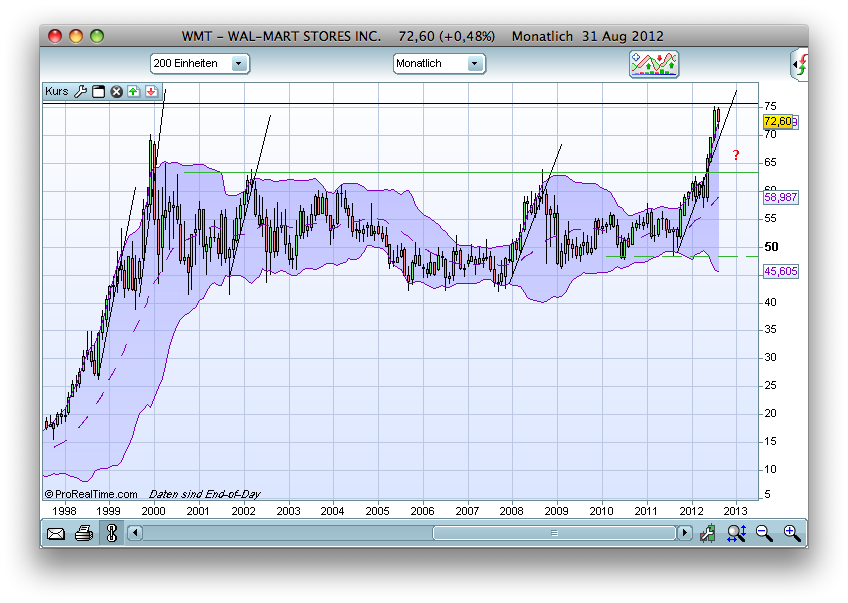Click the 75 price level on the scale
Viewport: 848px width, 603px height.
770,106
